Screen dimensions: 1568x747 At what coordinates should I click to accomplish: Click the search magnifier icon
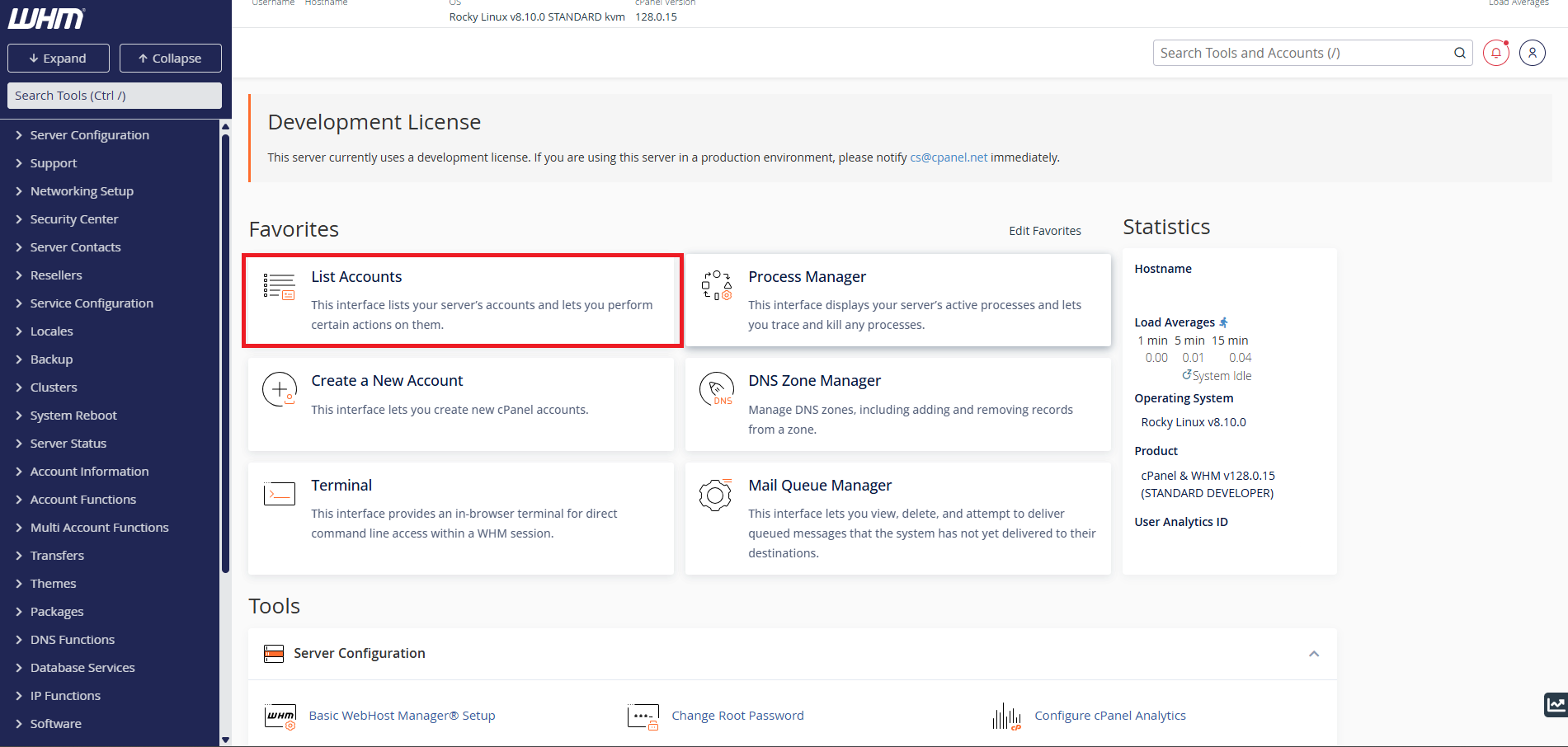pos(1459,53)
